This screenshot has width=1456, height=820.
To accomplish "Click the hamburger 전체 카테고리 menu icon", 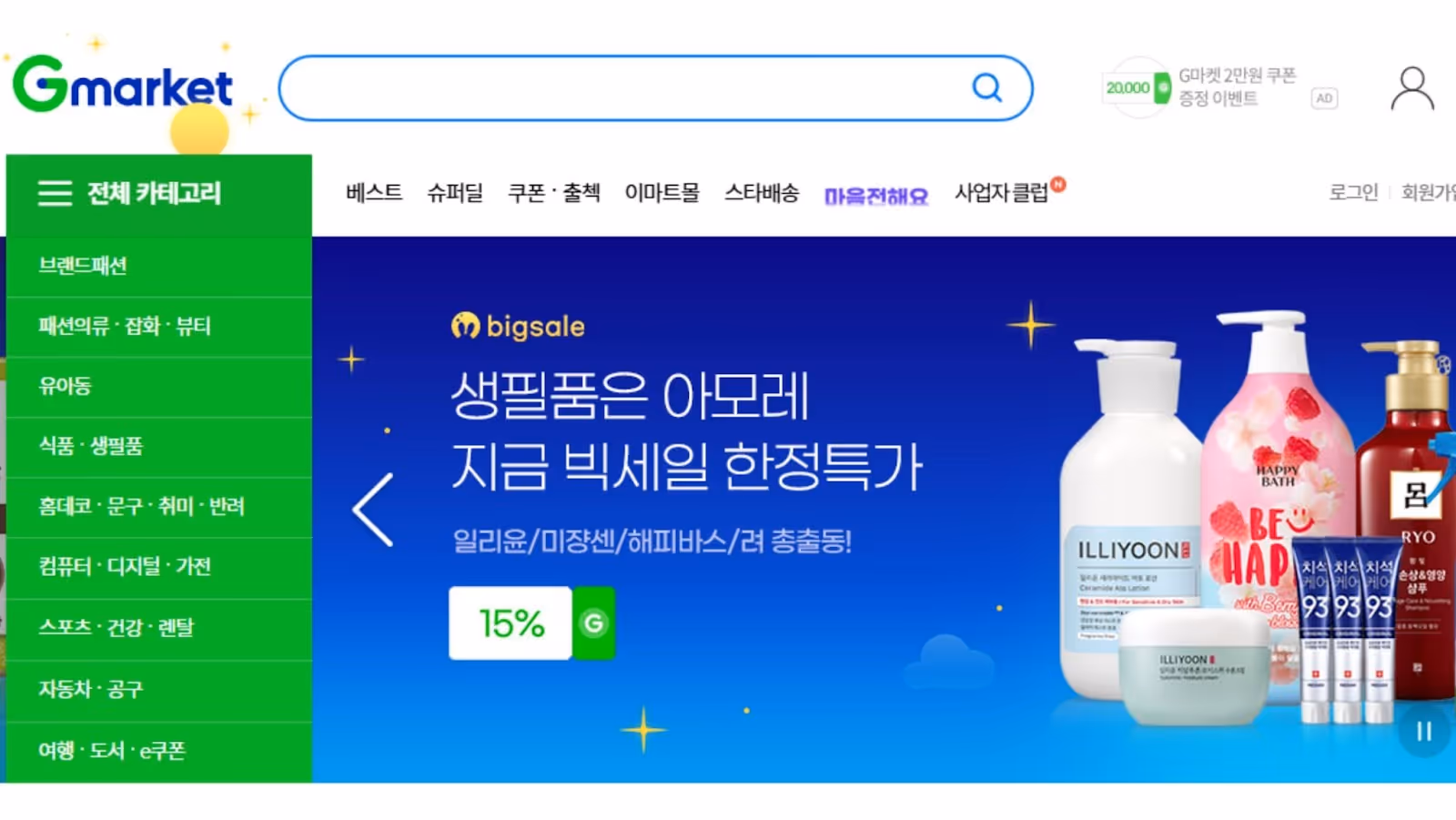I will (55, 193).
